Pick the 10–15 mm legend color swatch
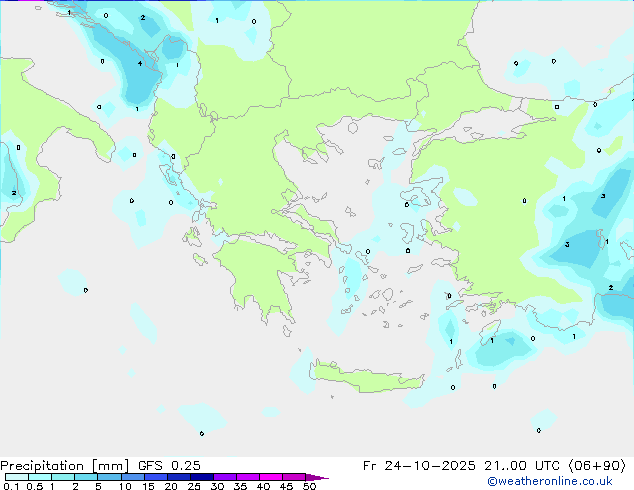634x490 pixels. [x=132, y=477]
